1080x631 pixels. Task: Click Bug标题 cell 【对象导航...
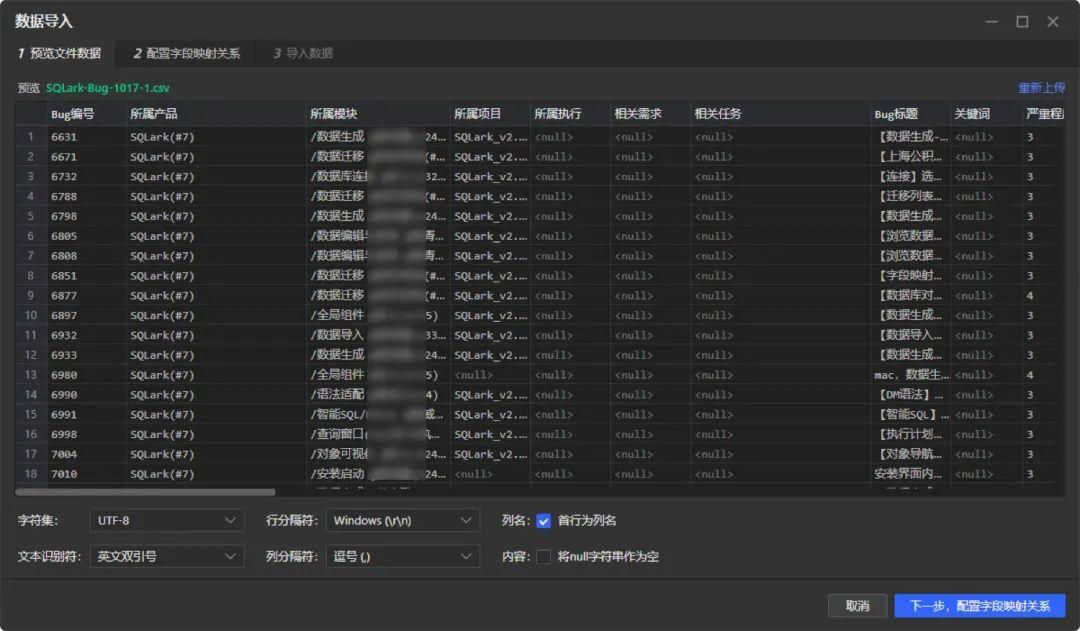(x=911, y=455)
